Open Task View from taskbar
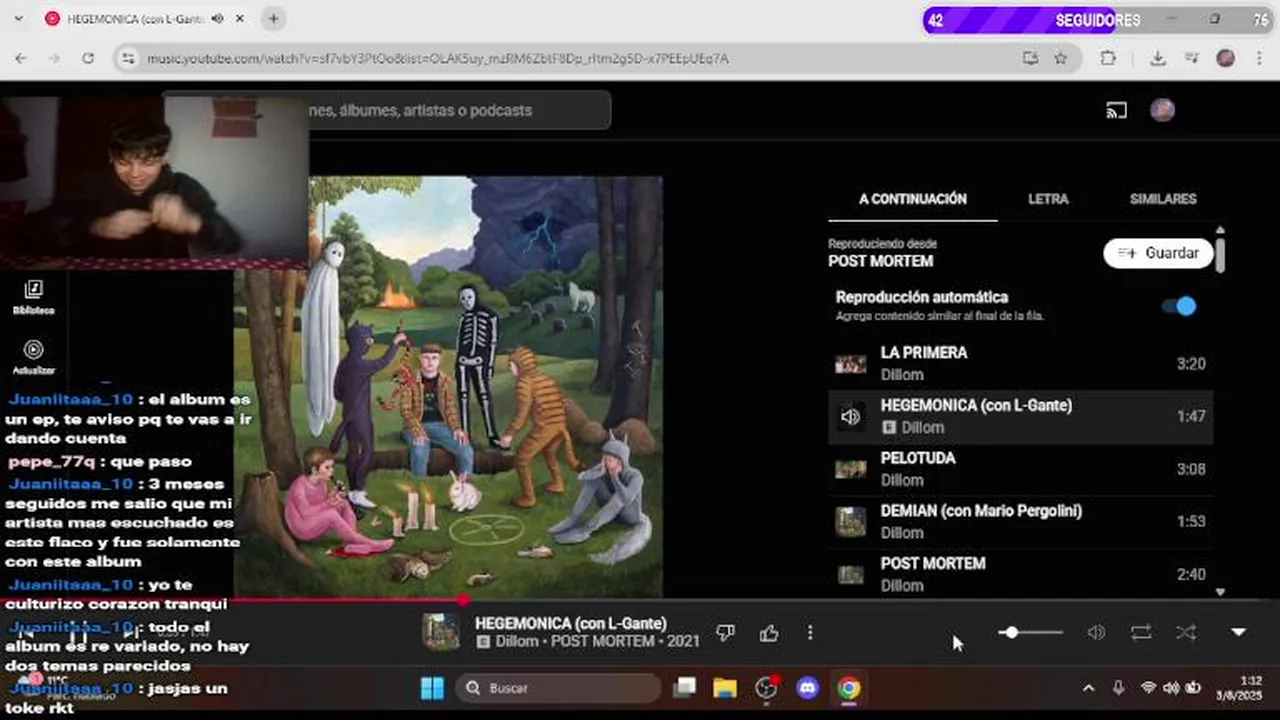1280x720 pixels. pyautogui.click(x=685, y=688)
